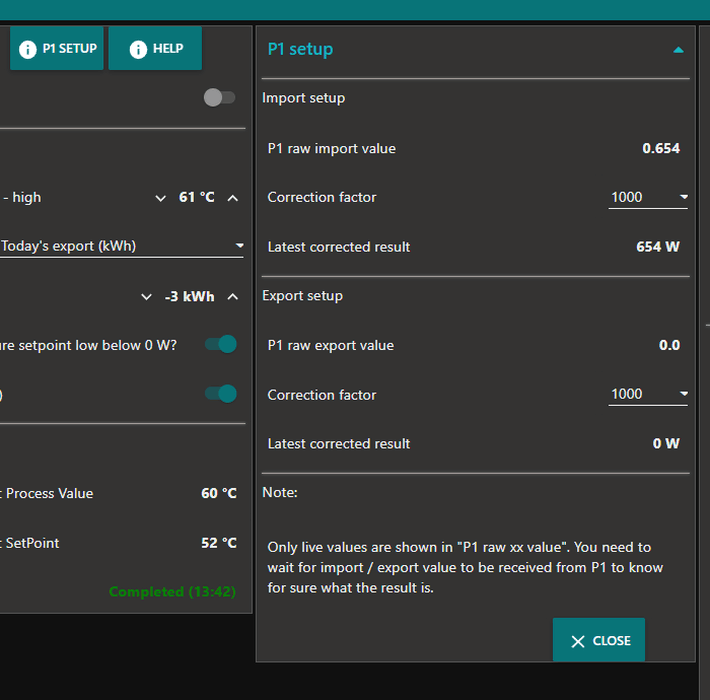Screen dimensions: 710x700
Task: Raise the 61 °C value with up chevron
Action: [x=233, y=198]
